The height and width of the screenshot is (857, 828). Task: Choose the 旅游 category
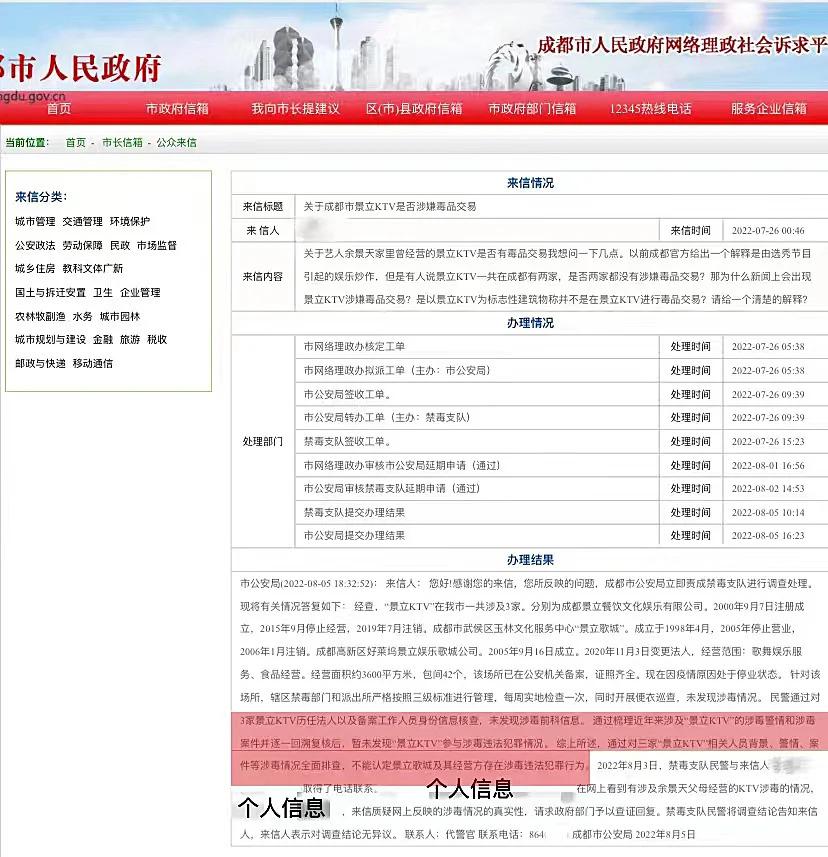coord(130,339)
